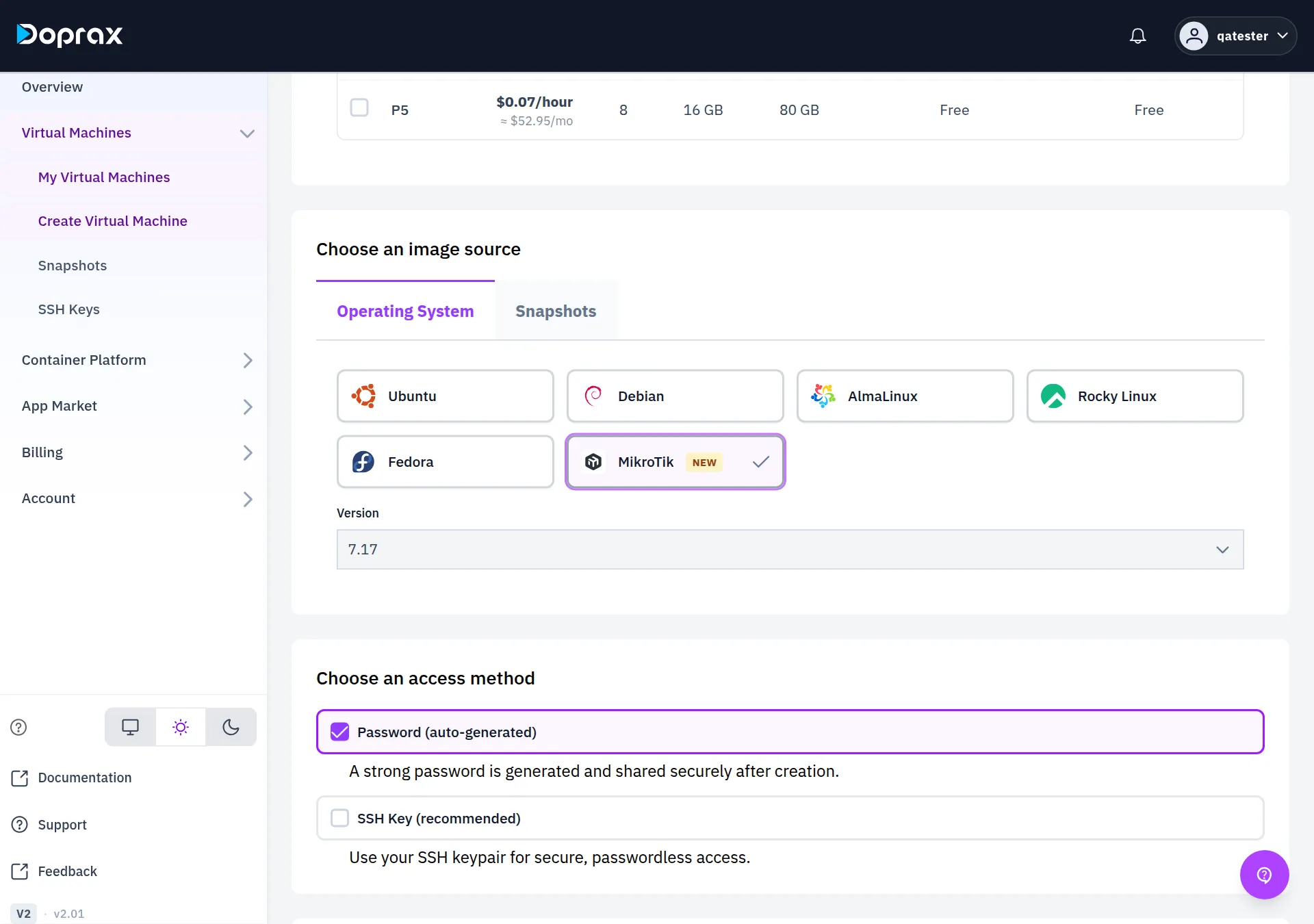The image size is (1314, 924).
Task: Switch to the Snapshots image source tab
Action: coord(556,311)
